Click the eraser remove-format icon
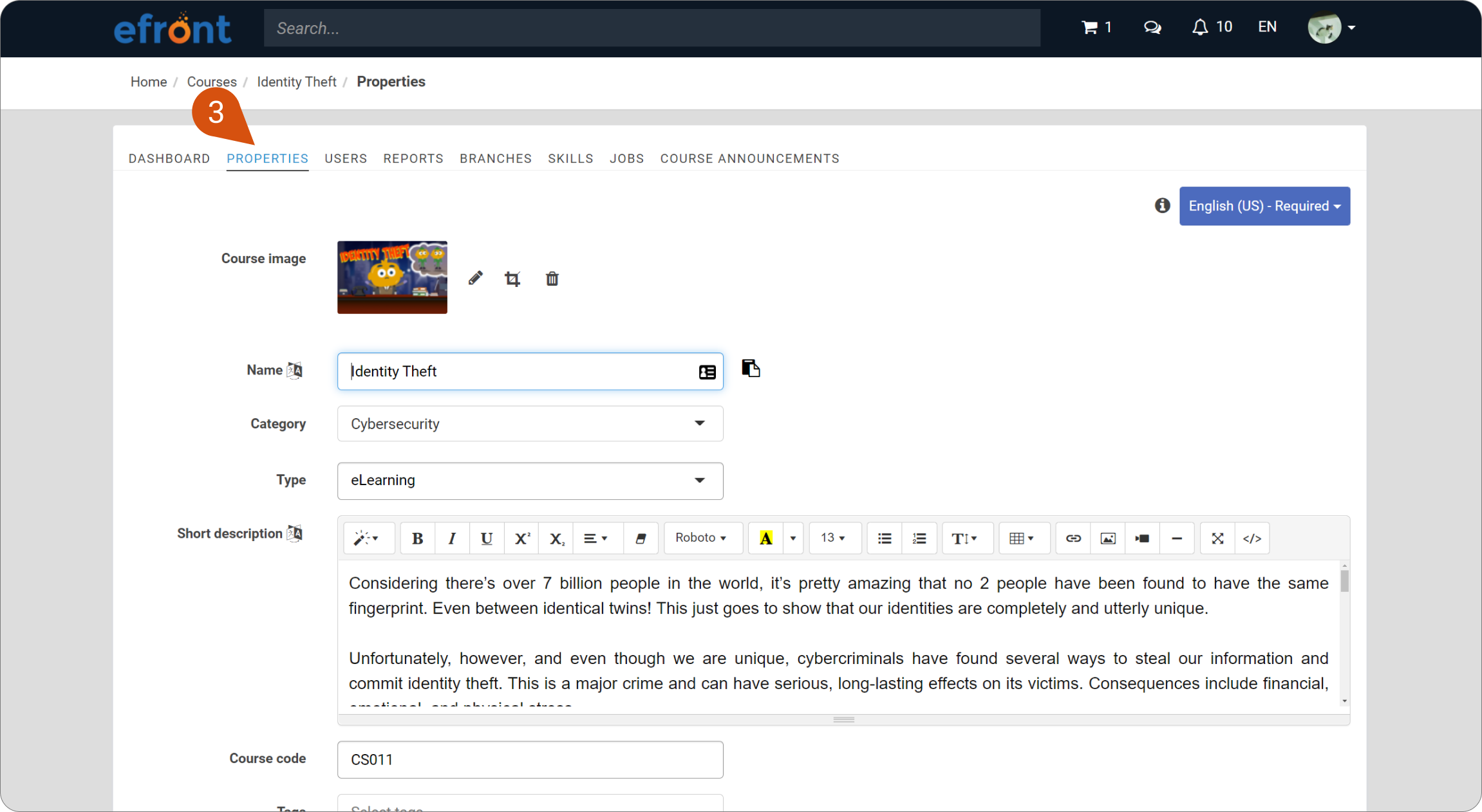1482x812 pixels. click(x=641, y=539)
